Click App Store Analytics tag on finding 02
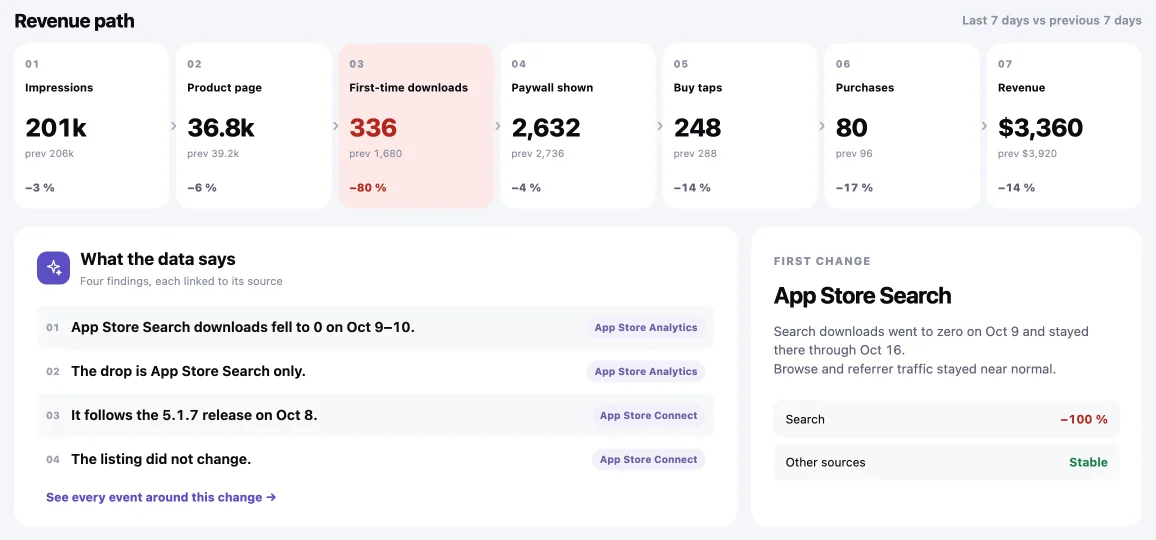Image resolution: width=1156 pixels, height=540 pixels. (x=646, y=371)
